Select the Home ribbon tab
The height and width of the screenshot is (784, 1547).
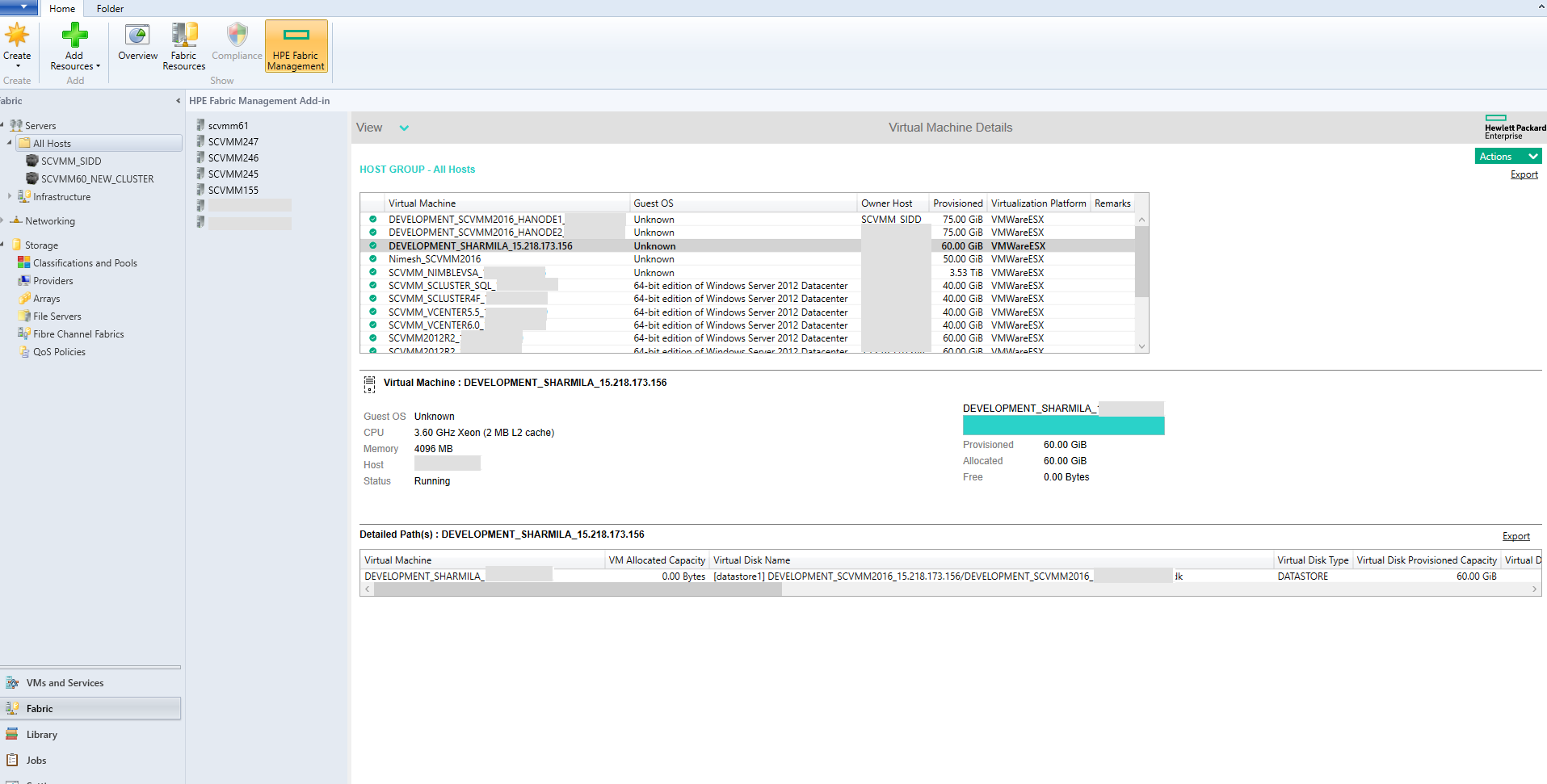61,9
